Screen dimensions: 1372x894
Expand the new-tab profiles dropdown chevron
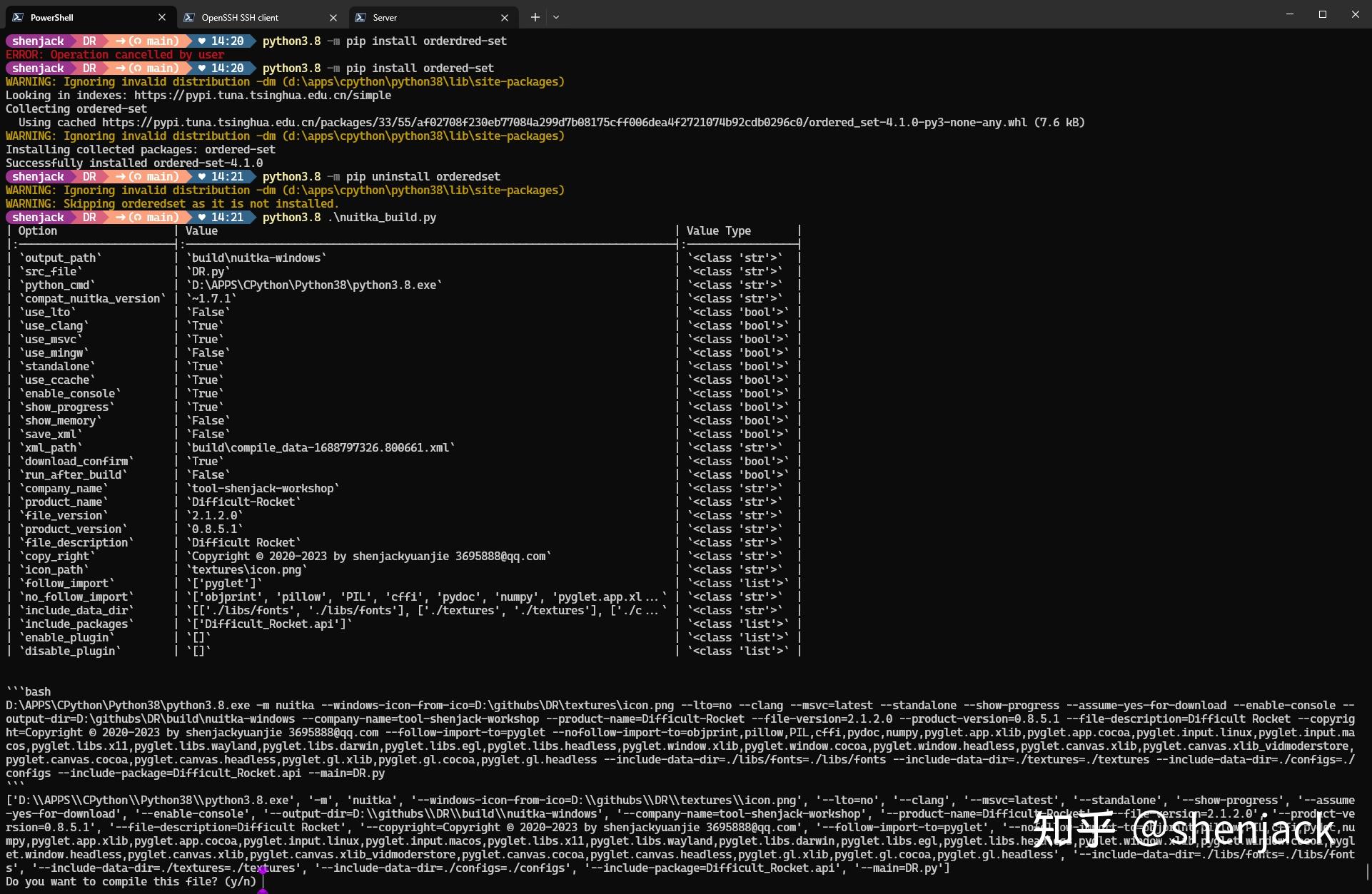click(556, 17)
